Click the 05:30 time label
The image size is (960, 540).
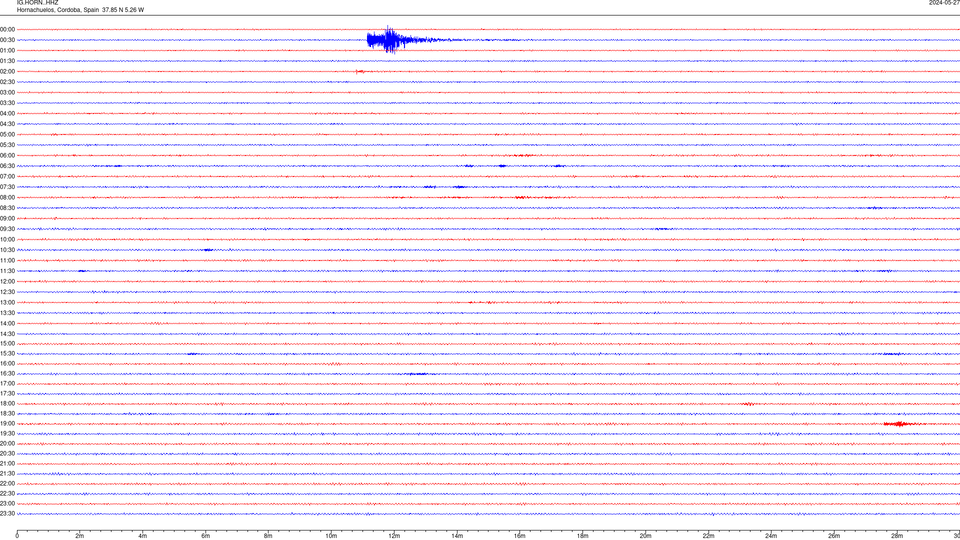pos(7,145)
